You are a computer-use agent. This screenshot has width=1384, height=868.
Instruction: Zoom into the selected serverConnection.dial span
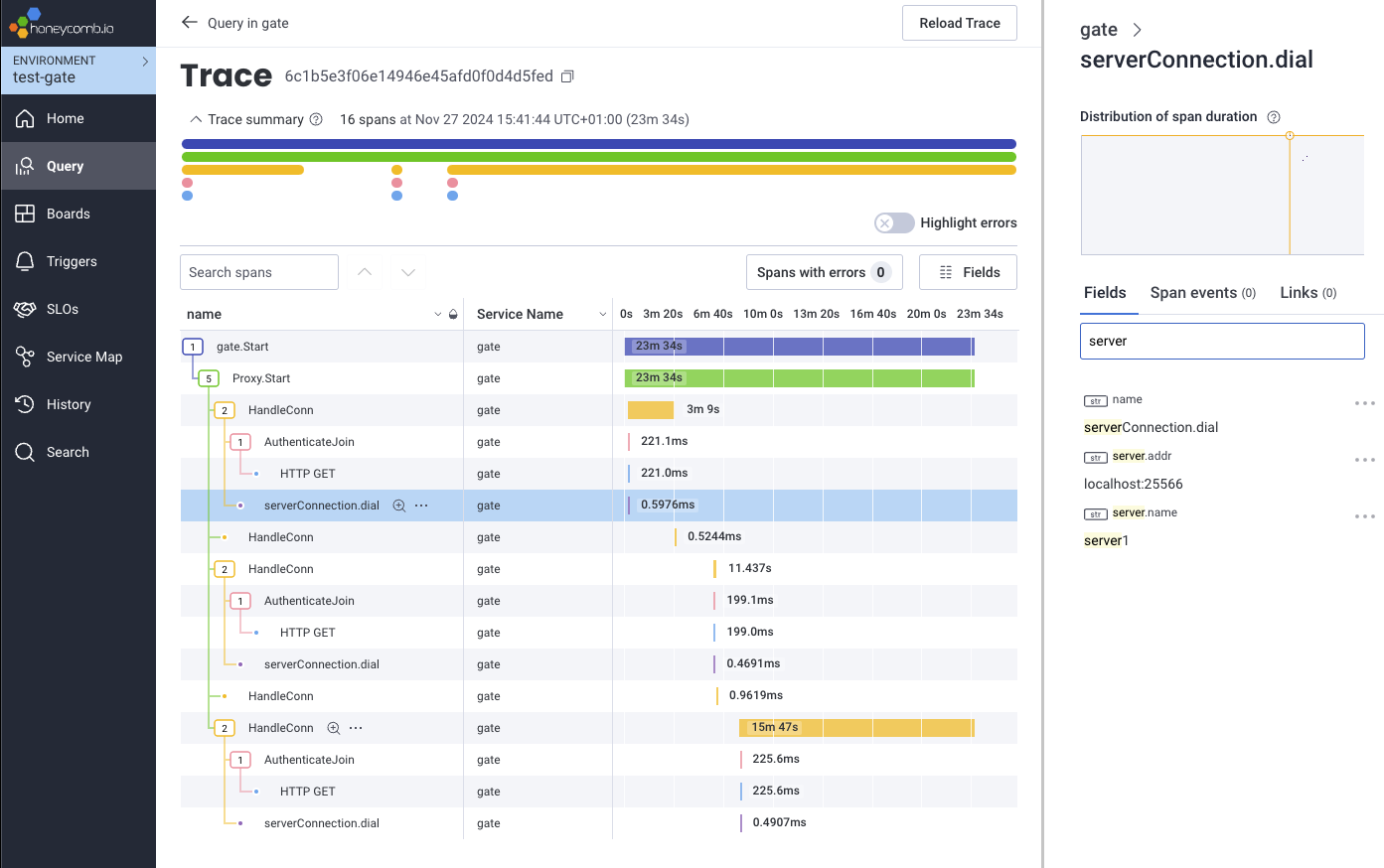click(x=398, y=506)
